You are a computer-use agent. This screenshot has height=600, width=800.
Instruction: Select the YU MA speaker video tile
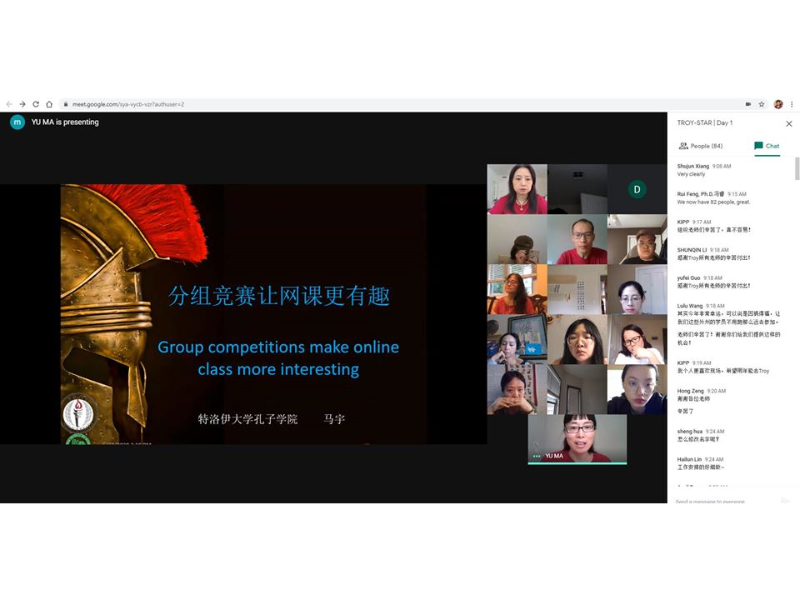coord(577,439)
